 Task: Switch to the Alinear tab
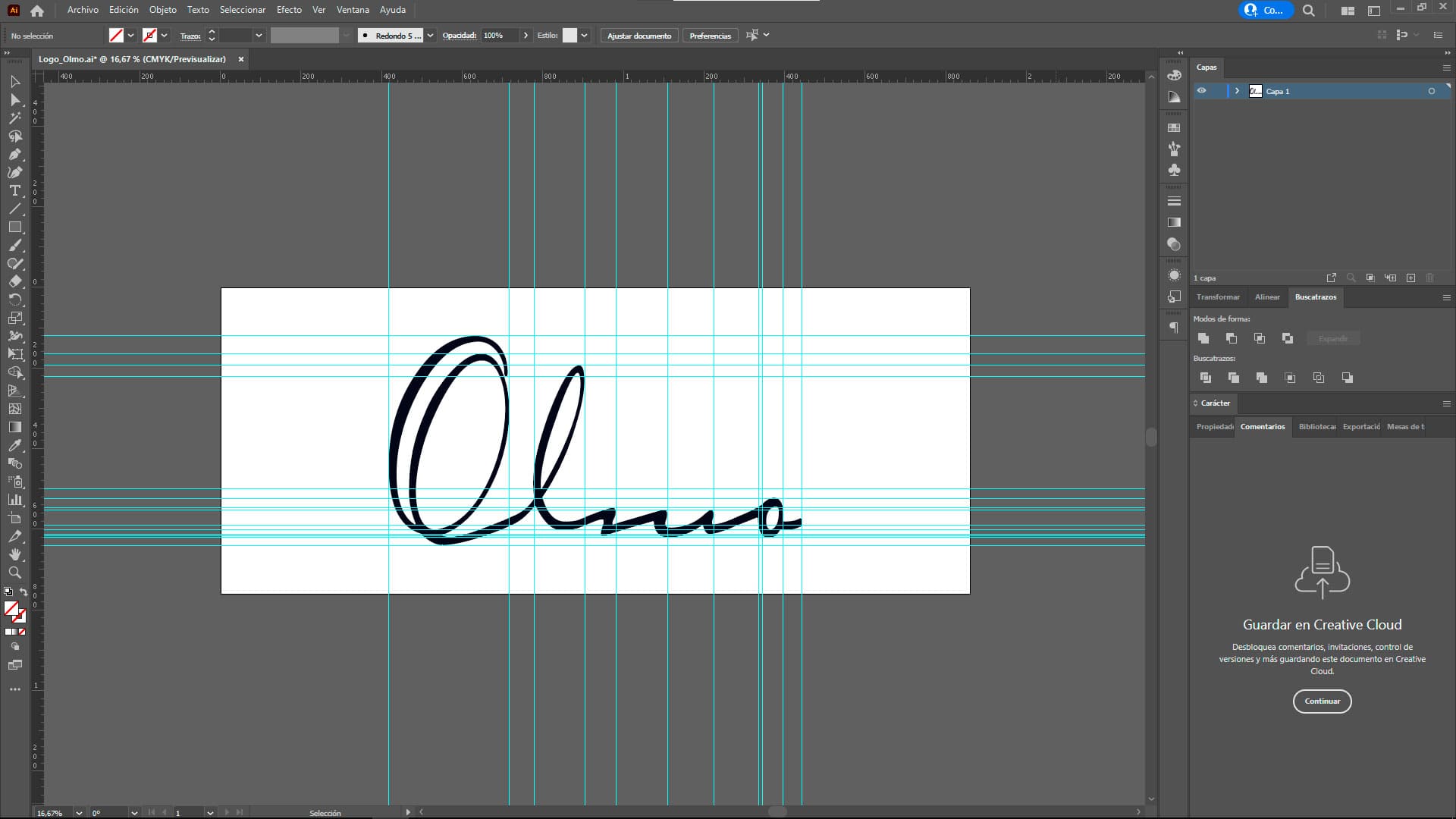coord(1266,297)
